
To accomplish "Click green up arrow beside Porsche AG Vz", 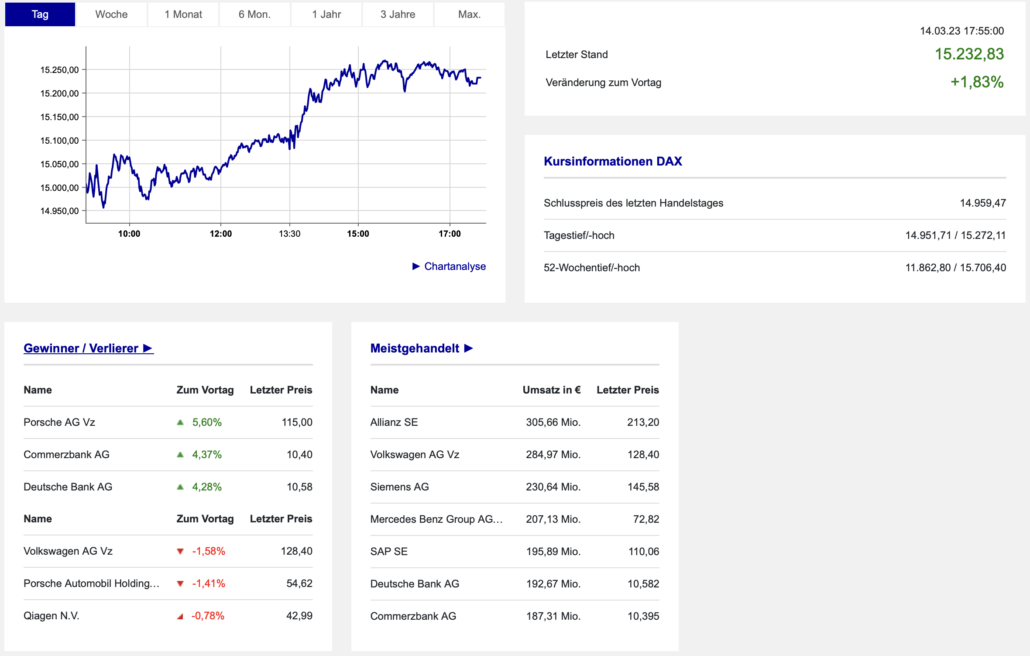I will (x=180, y=422).
